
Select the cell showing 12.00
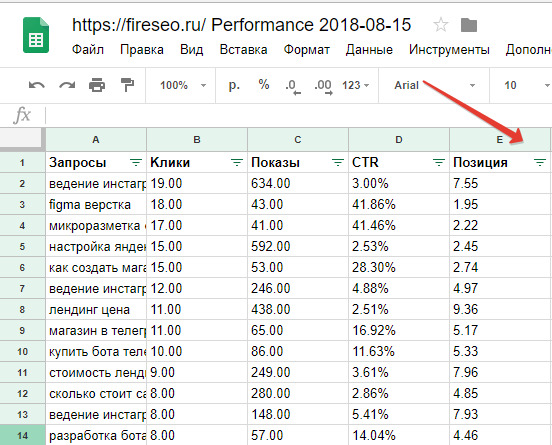tap(197, 288)
